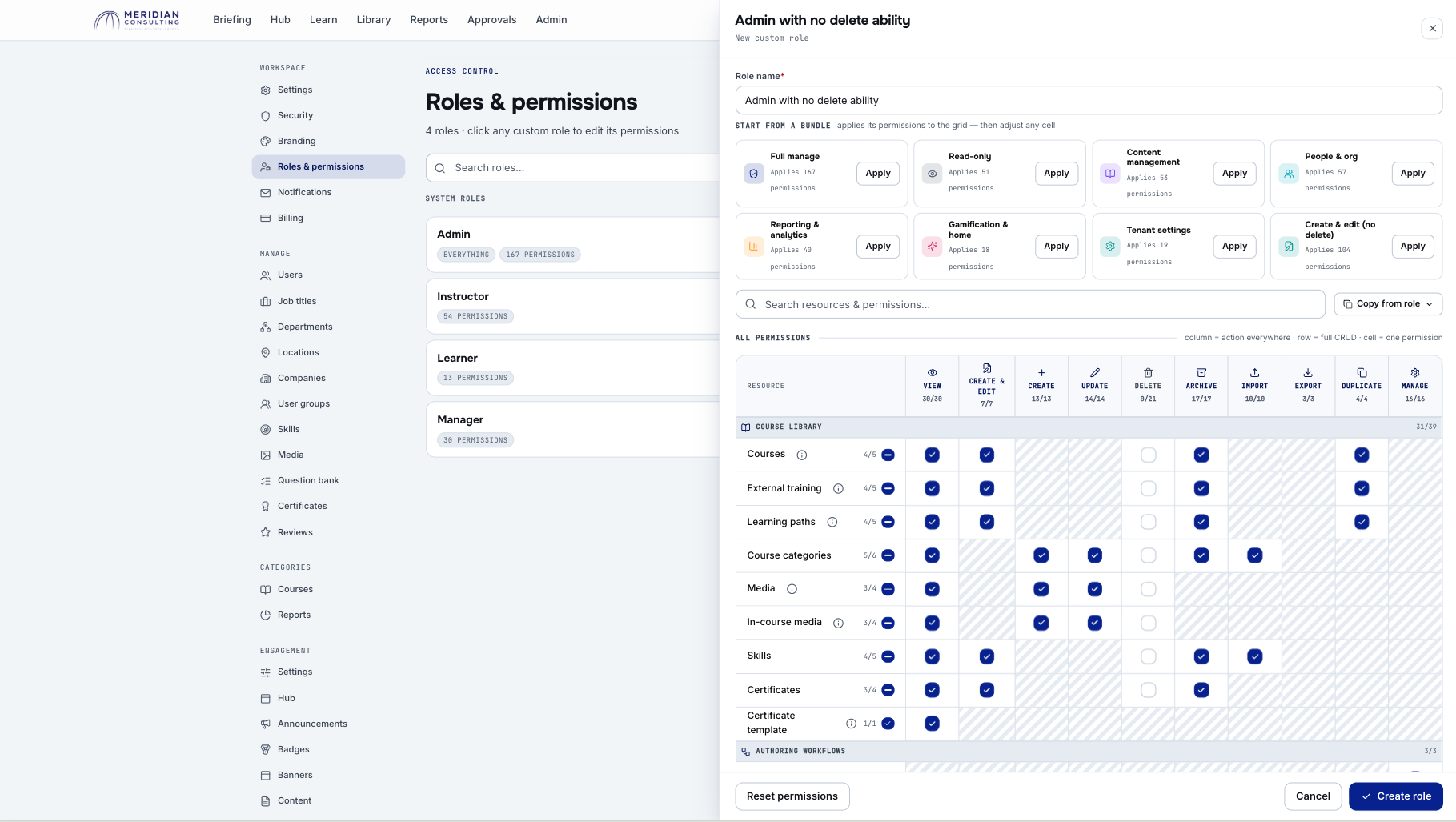
Task: Click the Export column header icon
Action: (x=1308, y=373)
